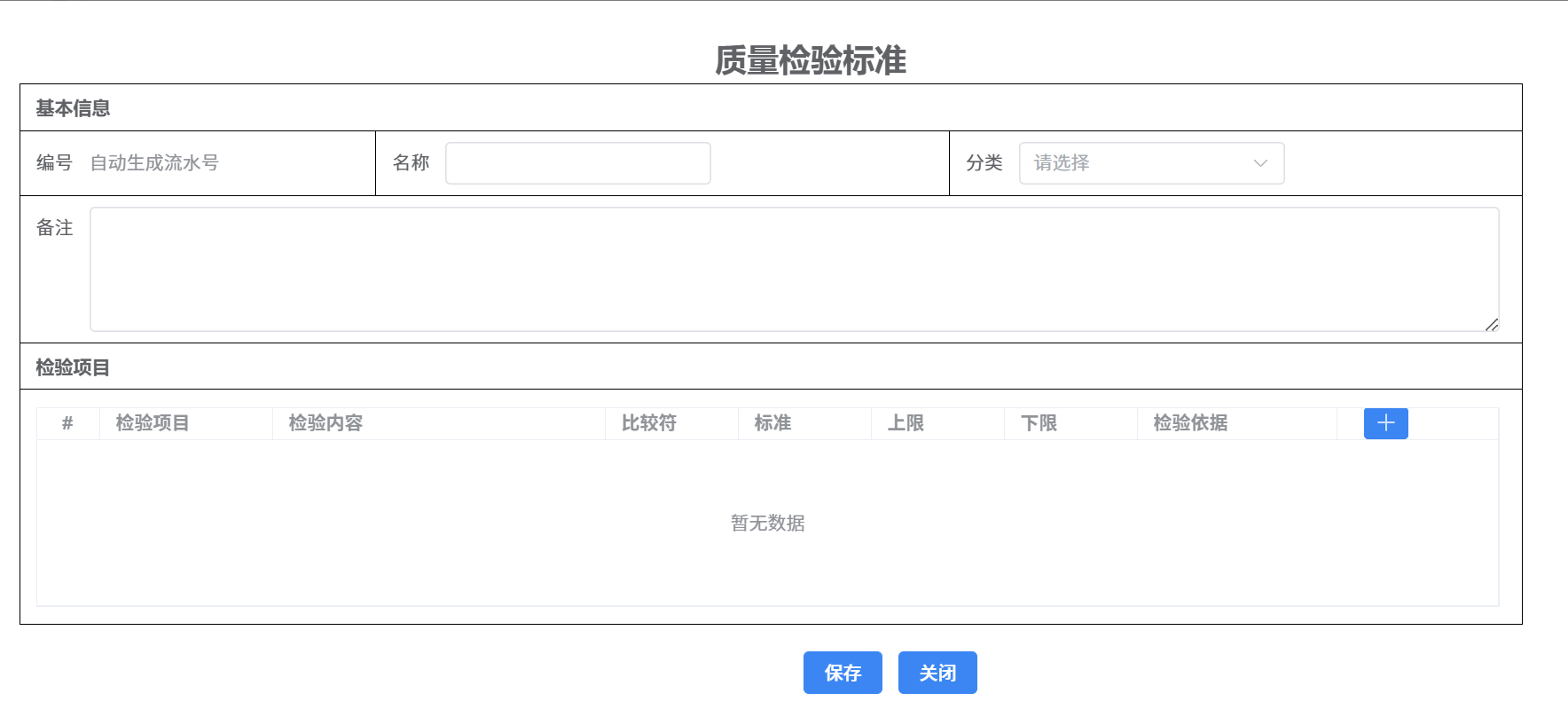Select the 比较符 column header
The image size is (1568, 717).
[648, 423]
